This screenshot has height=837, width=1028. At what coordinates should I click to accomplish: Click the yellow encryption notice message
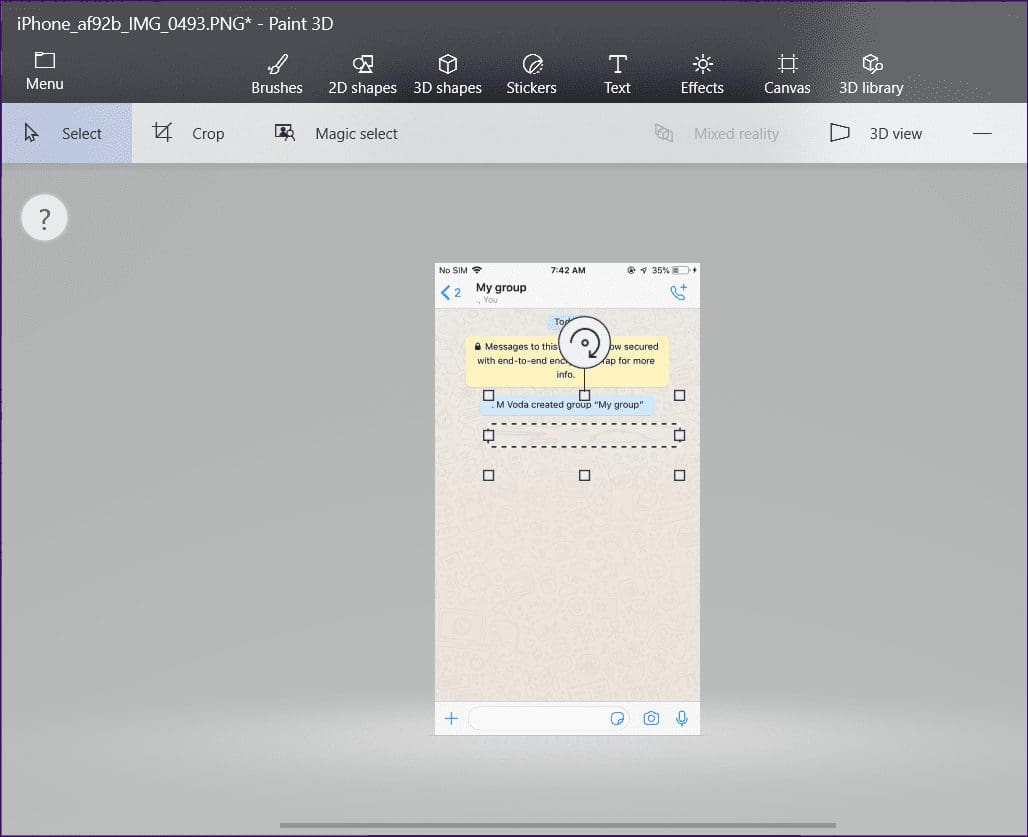point(567,361)
